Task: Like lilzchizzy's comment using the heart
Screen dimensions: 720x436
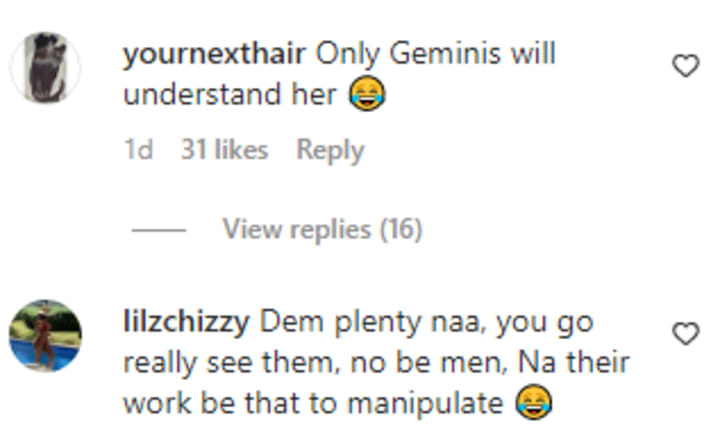Action: 686,333
